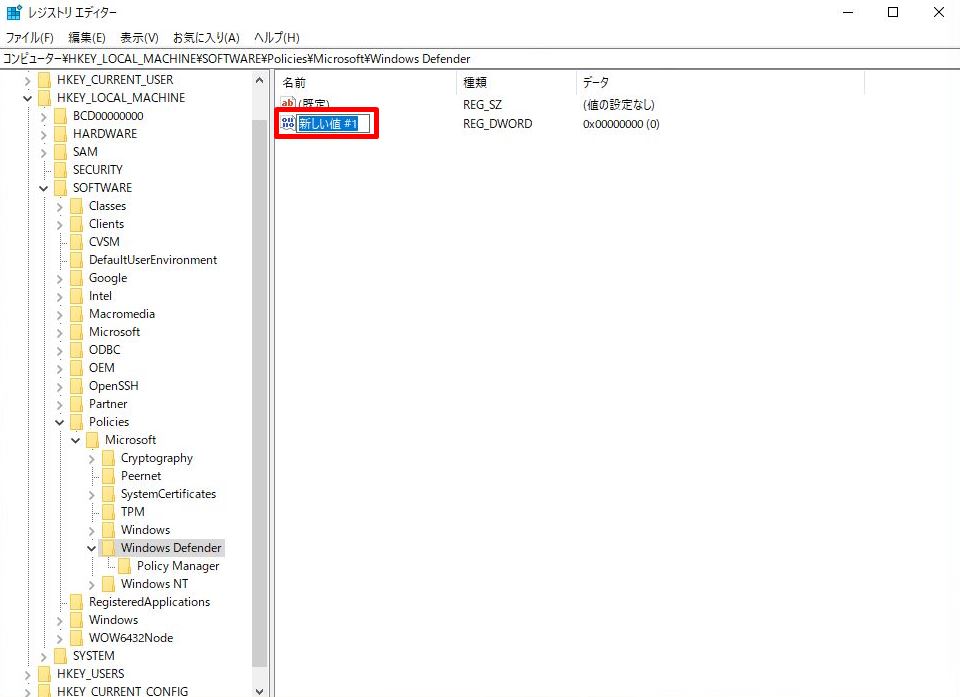Click the Registry Editor app icon in title bar

(14, 12)
